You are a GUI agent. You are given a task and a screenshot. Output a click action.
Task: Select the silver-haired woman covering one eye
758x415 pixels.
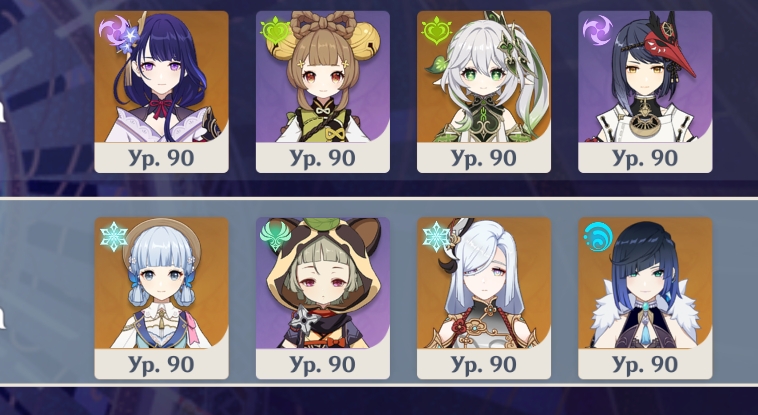(484, 283)
